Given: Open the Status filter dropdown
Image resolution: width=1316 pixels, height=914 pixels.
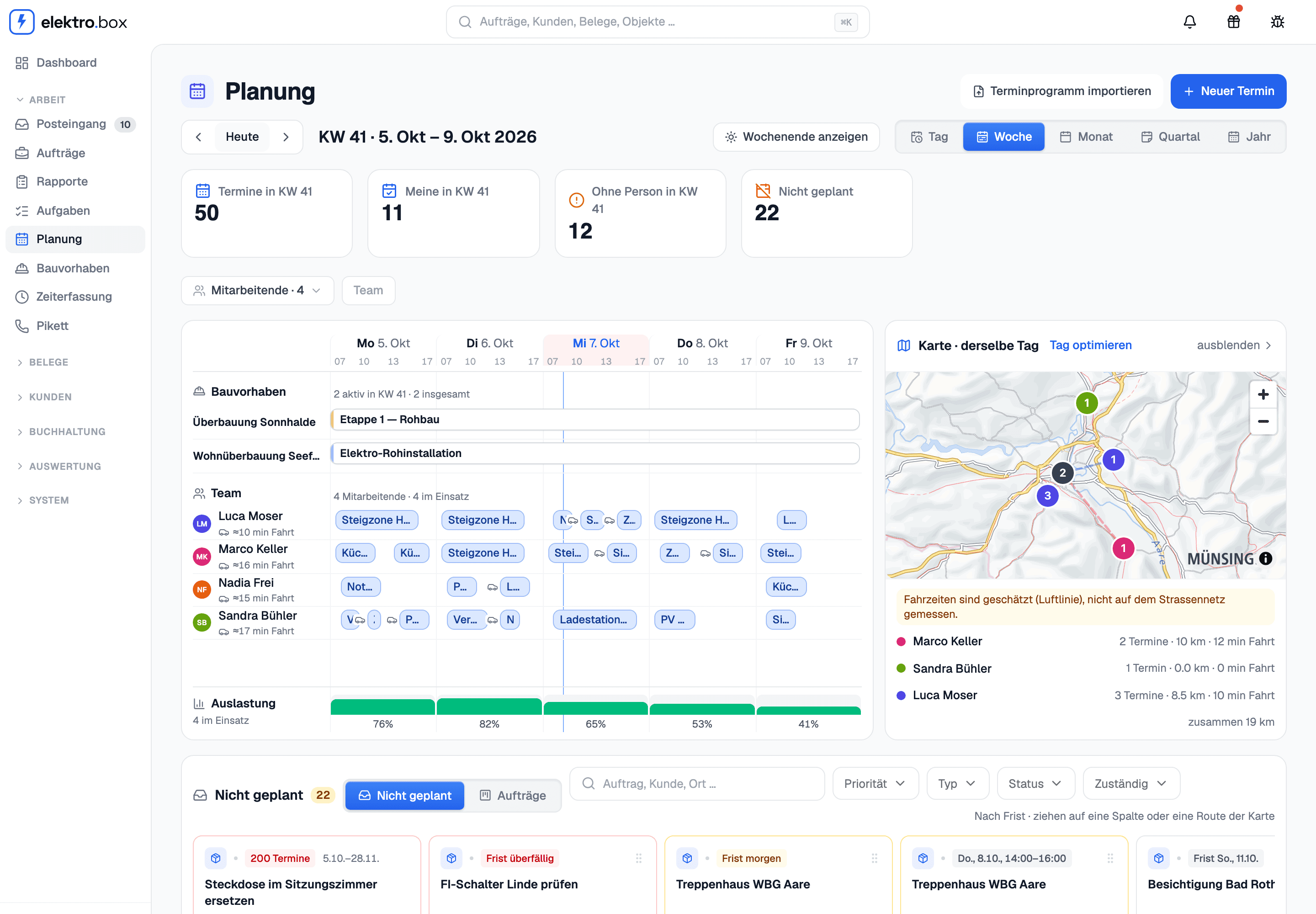Looking at the screenshot, I should click(1035, 784).
